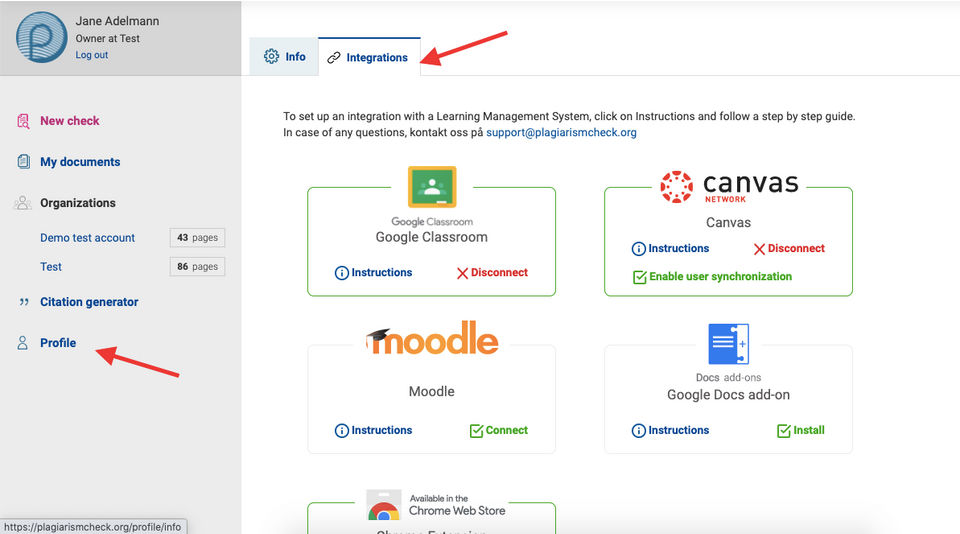The image size is (960, 534).
Task: Click the Info tab gear icon
Action: 271,56
